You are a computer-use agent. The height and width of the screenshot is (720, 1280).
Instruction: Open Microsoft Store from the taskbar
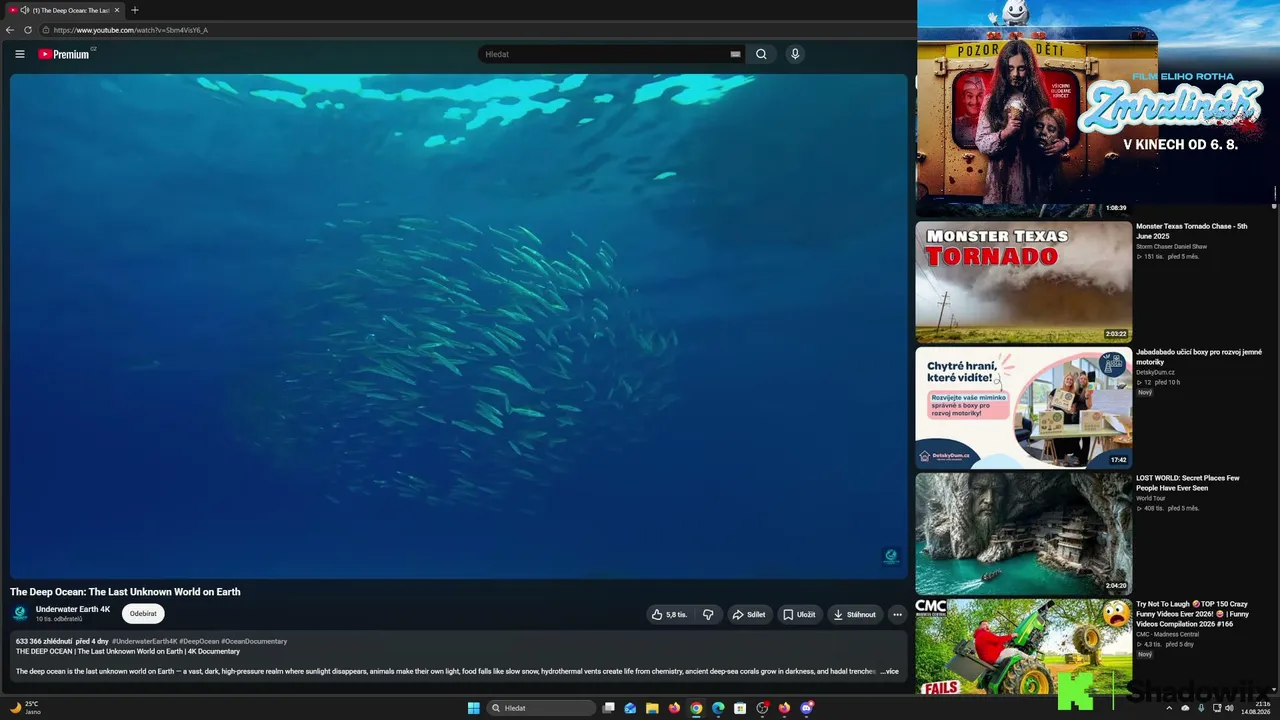click(740, 708)
